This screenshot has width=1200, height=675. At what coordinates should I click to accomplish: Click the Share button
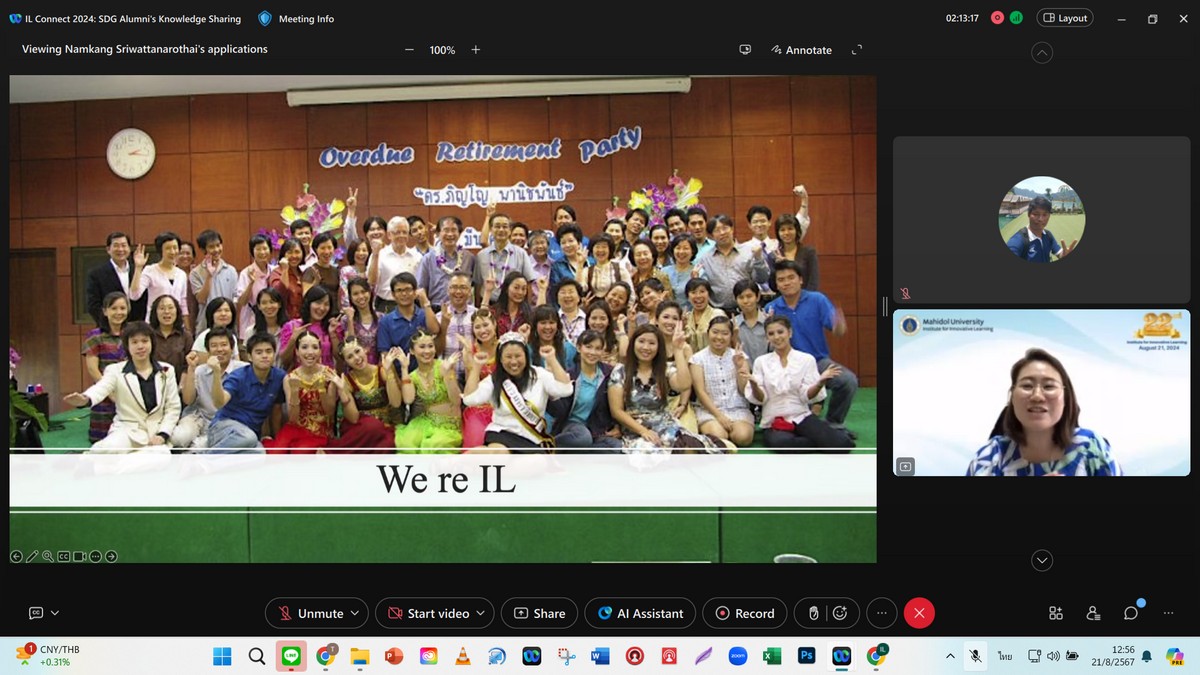pyautogui.click(x=539, y=613)
